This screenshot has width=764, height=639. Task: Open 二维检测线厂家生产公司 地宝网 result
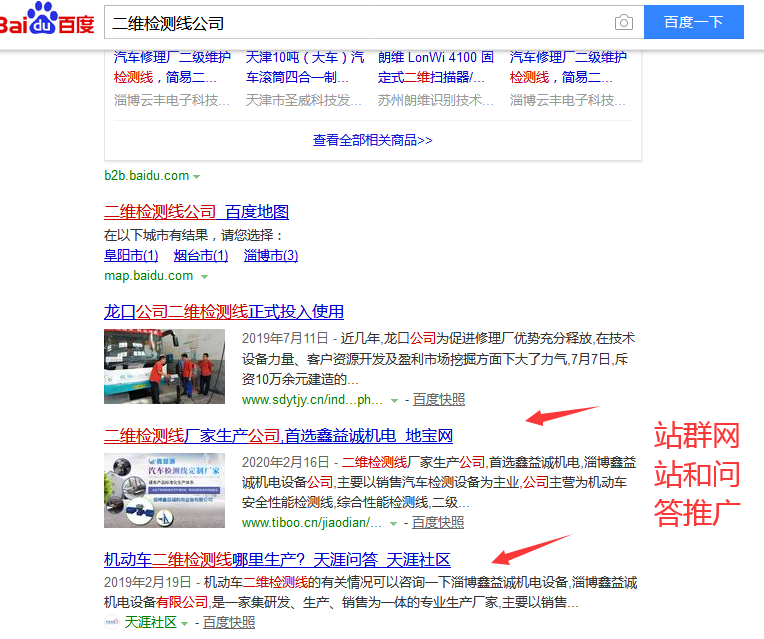tap(278, 435)
